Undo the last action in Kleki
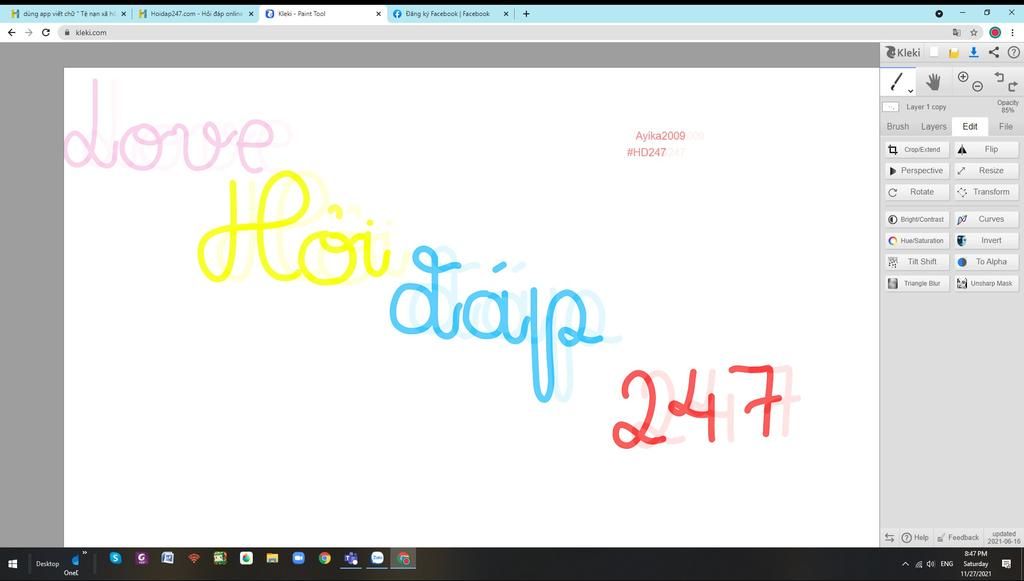The width and height of the screenshot is (1024, 581). click(999, 77)
